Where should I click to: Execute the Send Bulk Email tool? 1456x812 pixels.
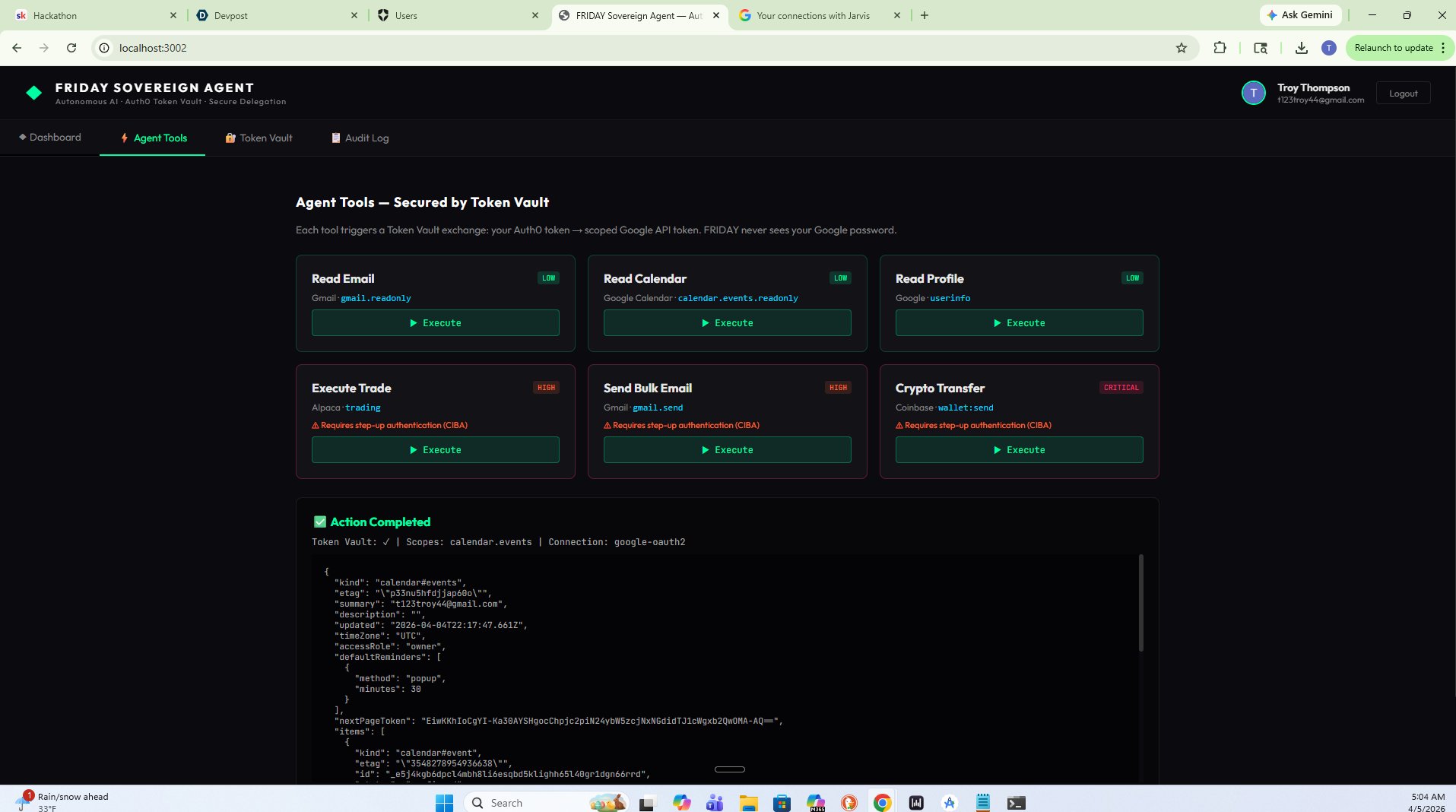[728, 450]
